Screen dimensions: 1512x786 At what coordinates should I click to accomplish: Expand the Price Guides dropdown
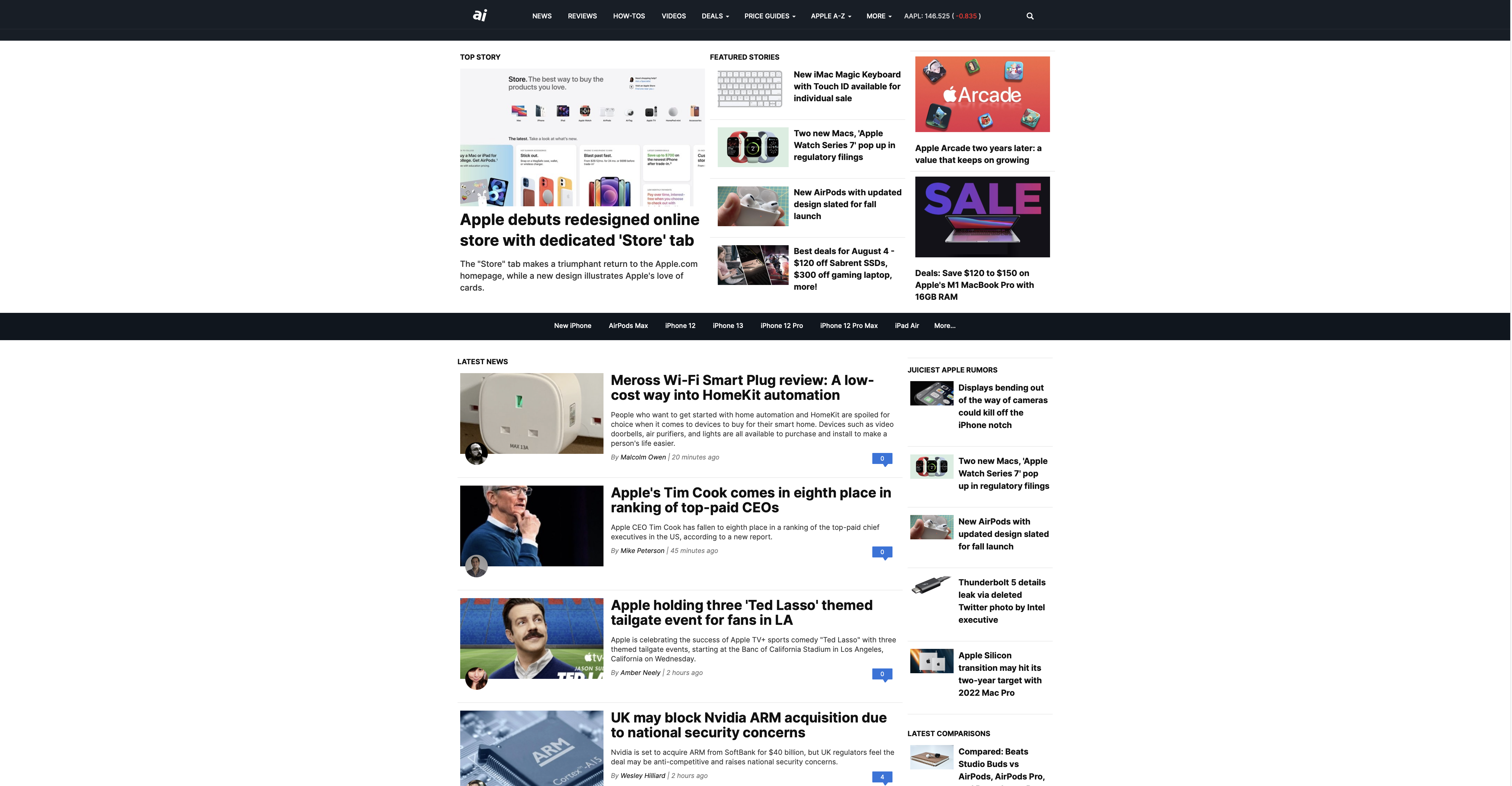[770, 16]
